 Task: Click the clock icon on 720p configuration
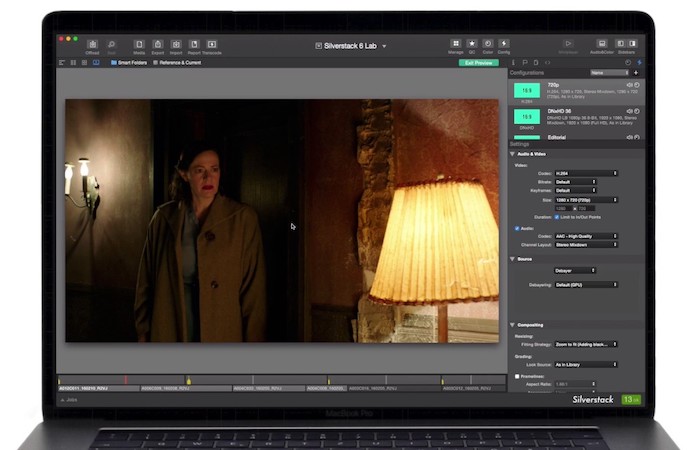(x=637, y=84)
